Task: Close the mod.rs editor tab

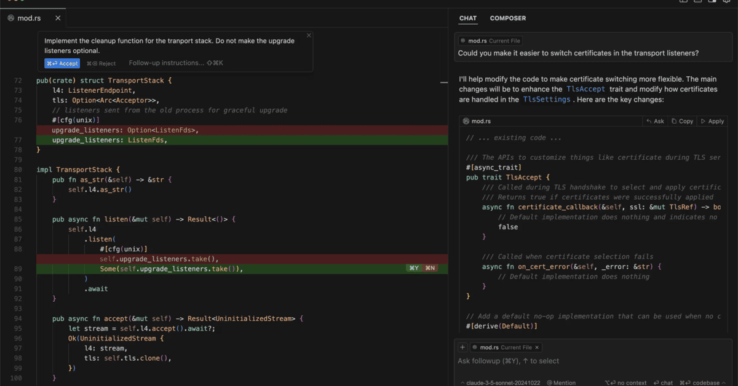Action: (58, 18)
